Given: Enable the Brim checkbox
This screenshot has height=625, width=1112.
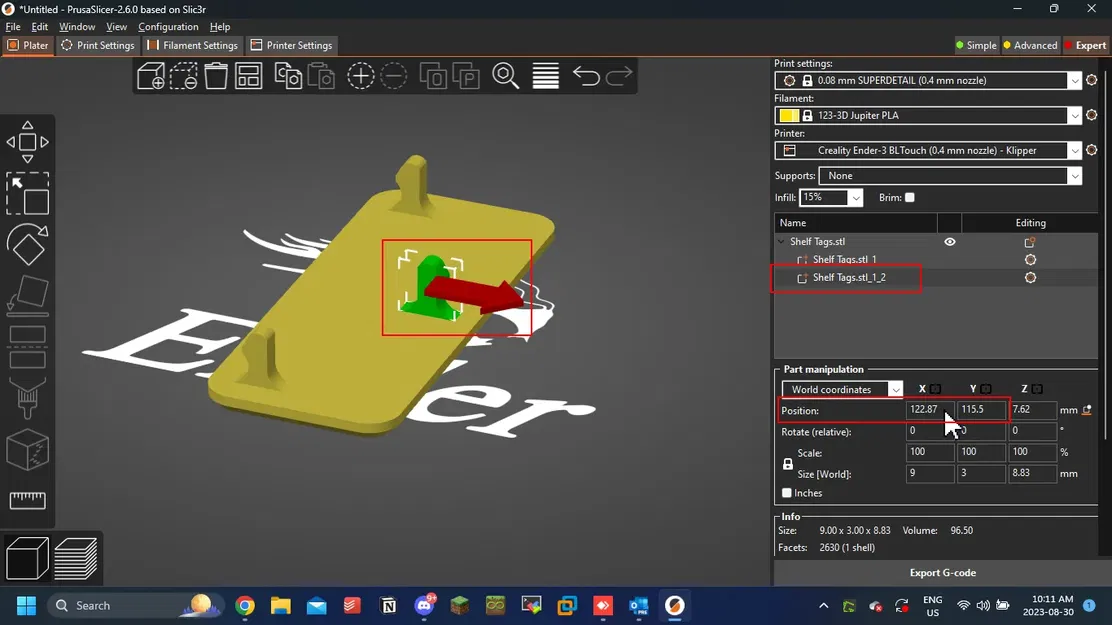Looking at the screenshot, I should 910,197.
